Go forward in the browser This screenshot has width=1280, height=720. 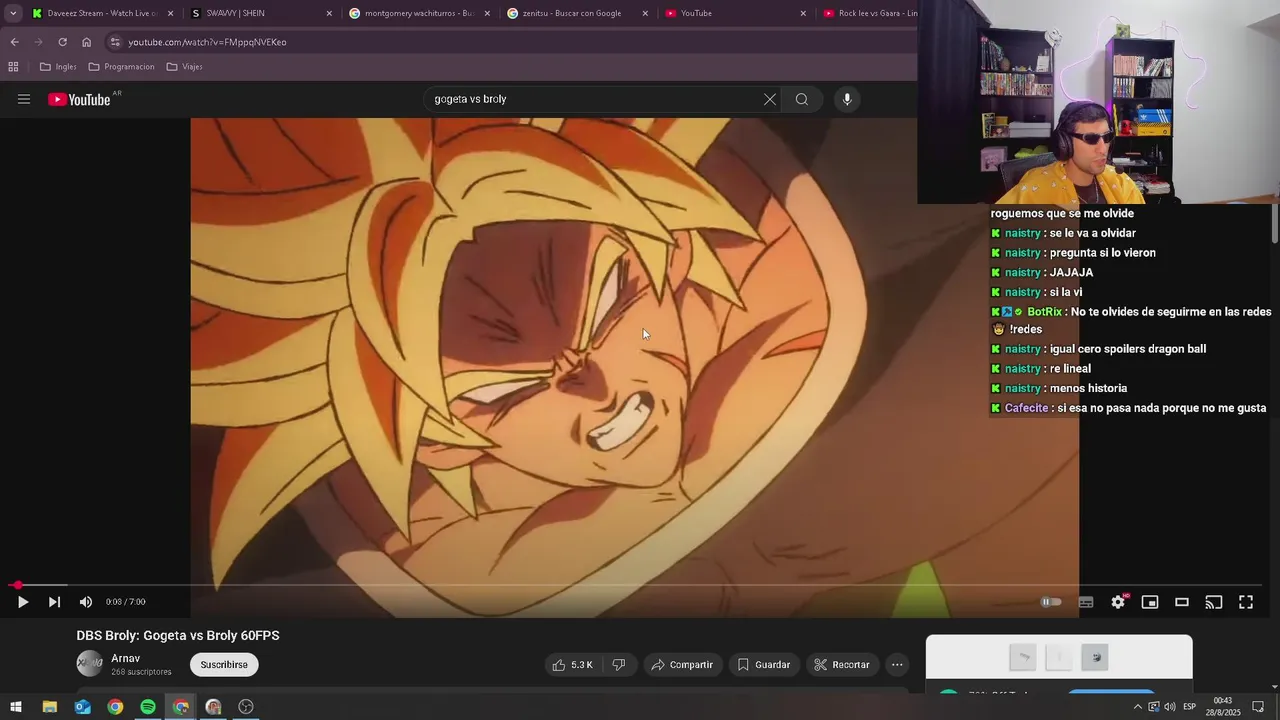click(38, 42)
